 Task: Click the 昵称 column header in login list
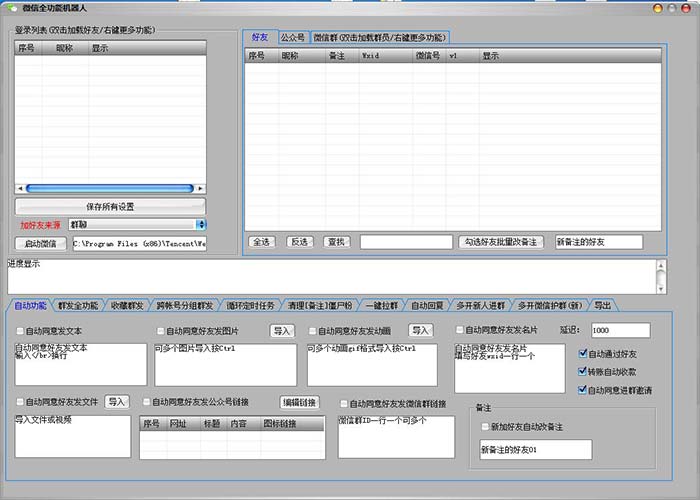[65, 48]
